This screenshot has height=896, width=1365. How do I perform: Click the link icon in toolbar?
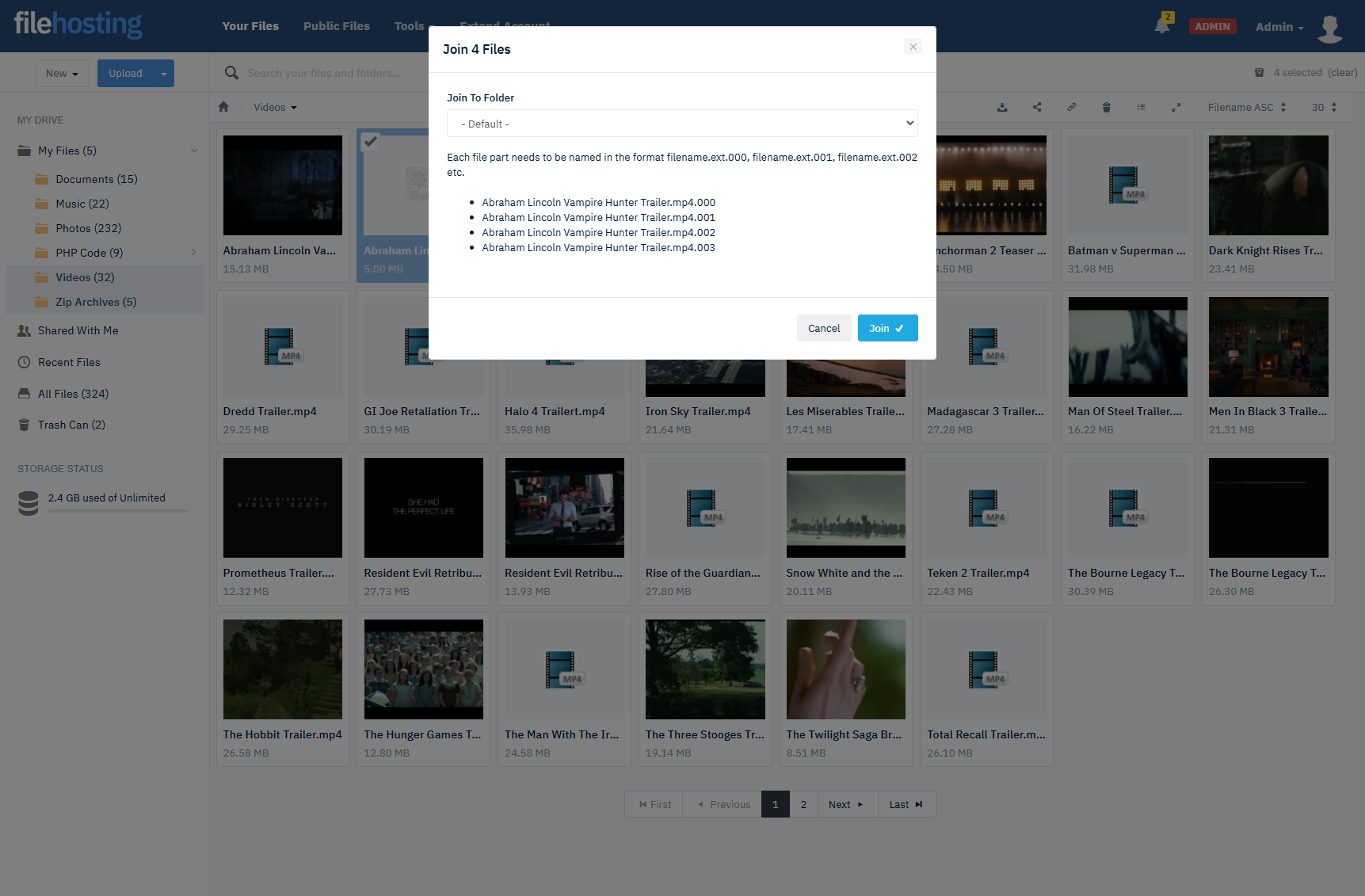click(1071, 107)
